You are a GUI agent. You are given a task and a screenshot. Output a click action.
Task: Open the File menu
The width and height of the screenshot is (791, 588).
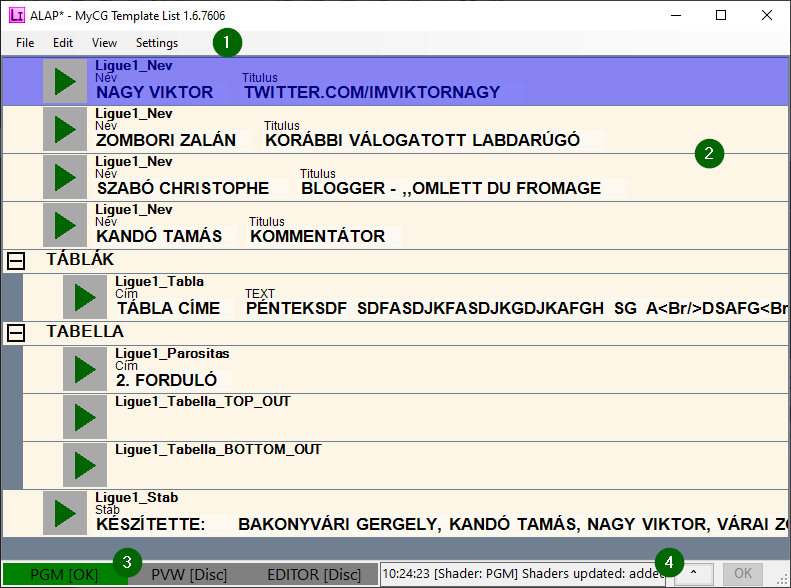pos(25,43)
